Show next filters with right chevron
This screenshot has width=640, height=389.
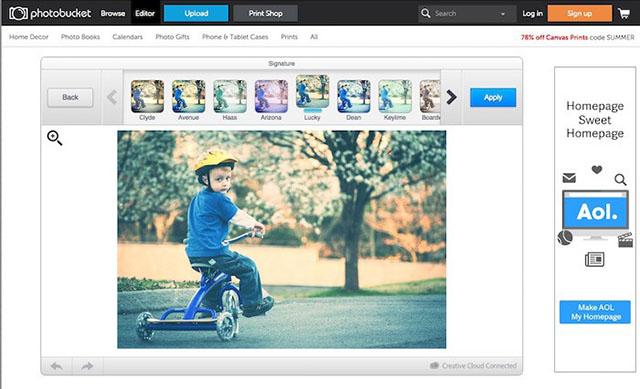[x=451, y=97]
